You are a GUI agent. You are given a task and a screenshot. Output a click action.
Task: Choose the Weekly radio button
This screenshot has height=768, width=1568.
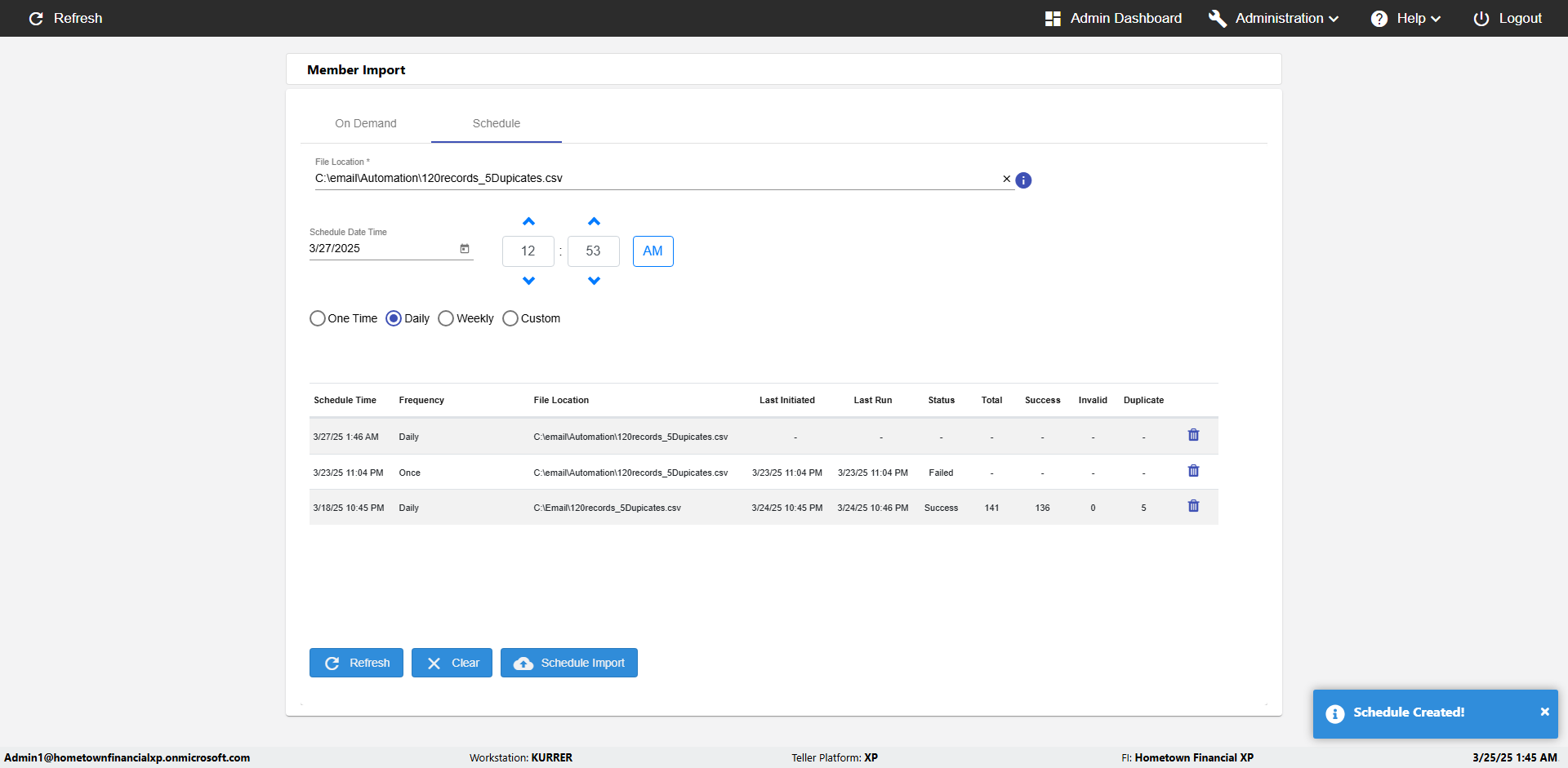click(446, 318)
